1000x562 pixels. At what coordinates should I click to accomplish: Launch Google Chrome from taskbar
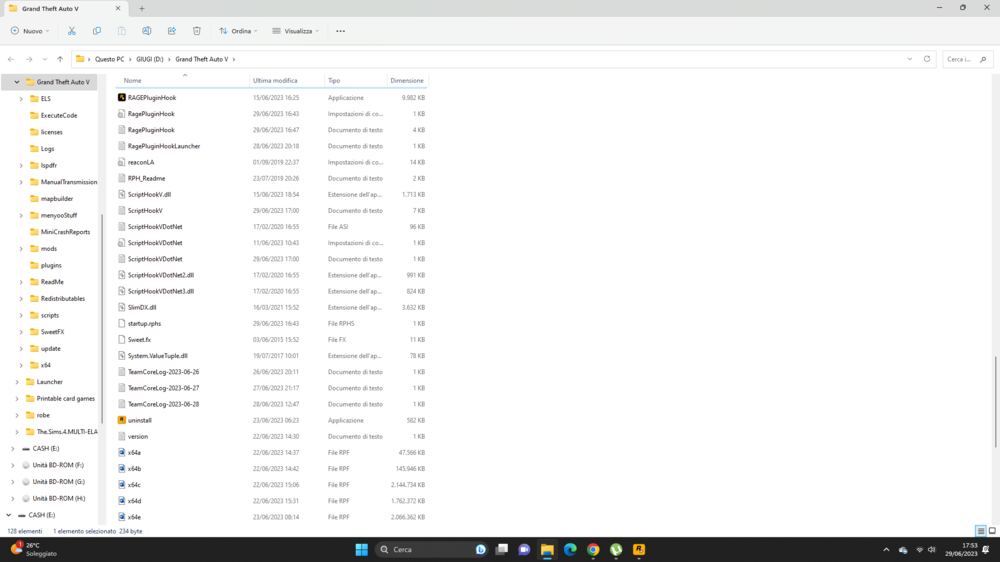pyautogui.click(x=593, y=549)
